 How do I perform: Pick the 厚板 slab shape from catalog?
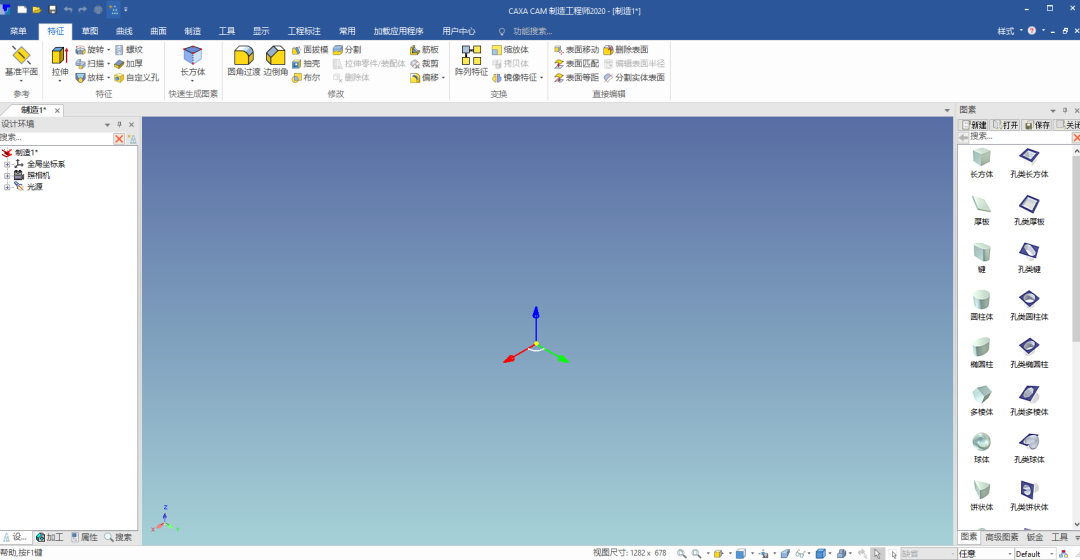(982, 211)
